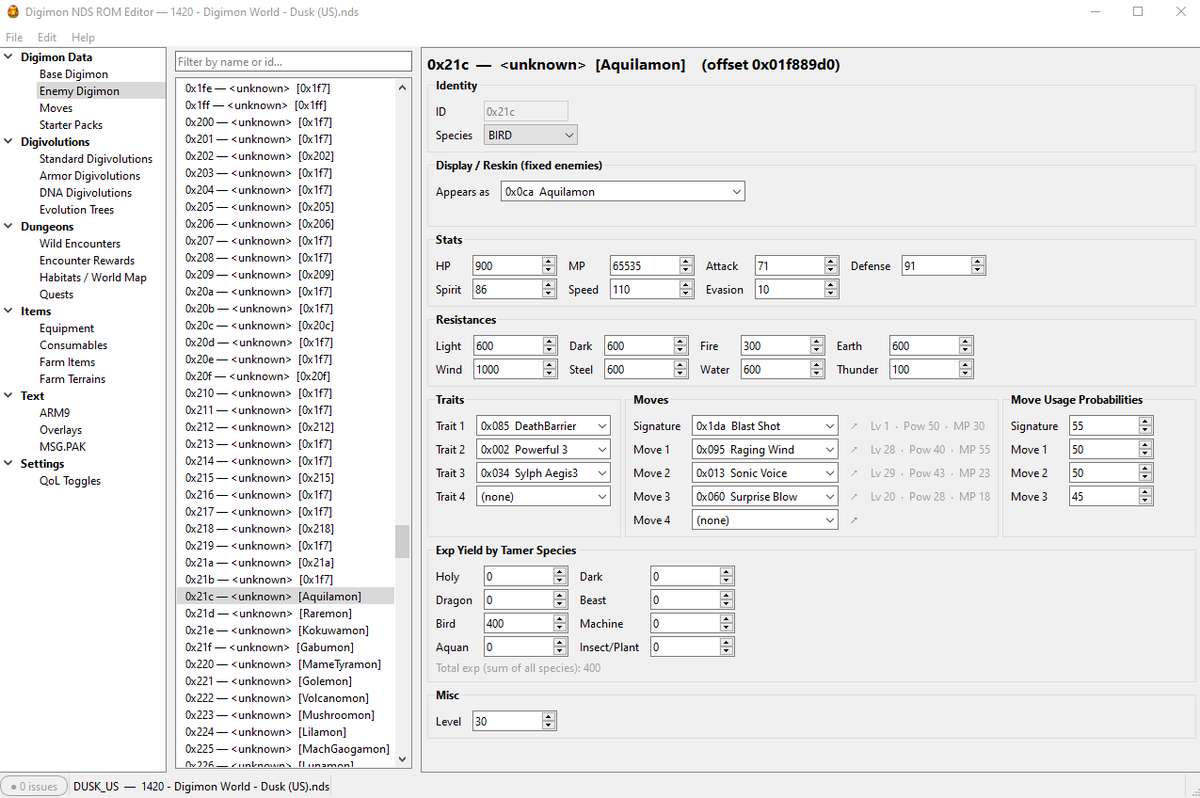Click the app icon in title bar

[13, 11]
